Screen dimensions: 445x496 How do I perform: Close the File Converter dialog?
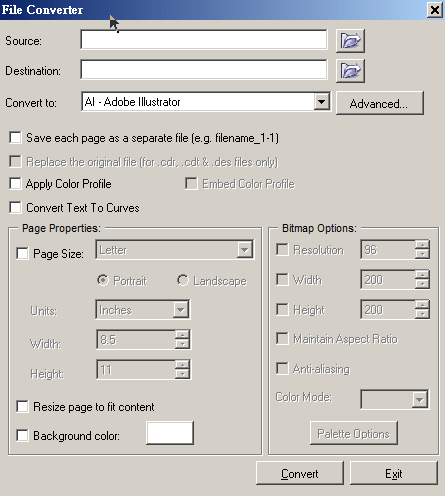coord(435,10)
